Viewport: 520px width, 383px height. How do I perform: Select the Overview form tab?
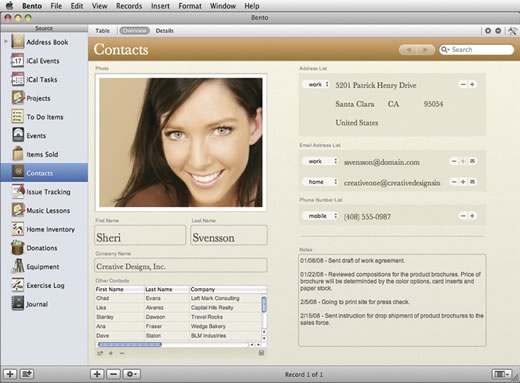(134, 31)
